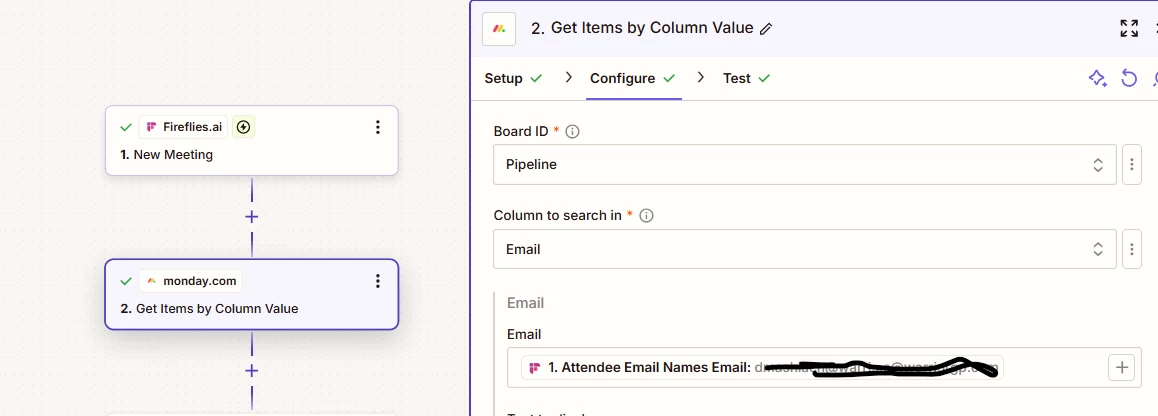The height and width of the screenshot is (416, 1158).
Task: Select the 2. Get Items by Column Value card
Action: (x=252, y=294)
